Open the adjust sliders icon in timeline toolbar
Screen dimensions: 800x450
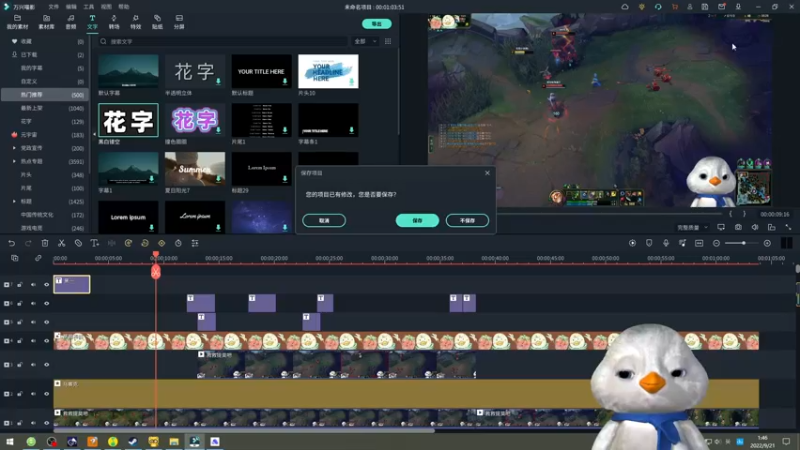click(x=195, y=243)
